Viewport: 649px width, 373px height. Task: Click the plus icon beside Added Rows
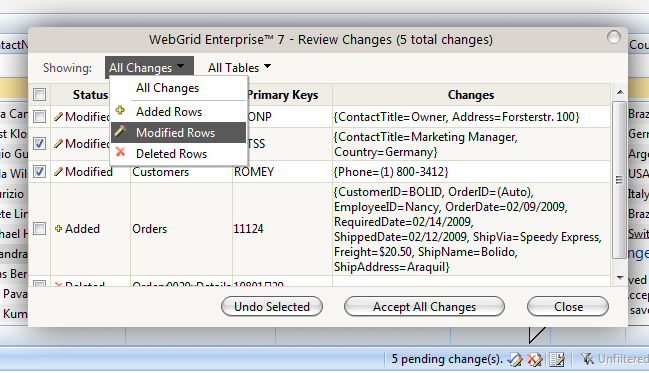click(x=120, y=111)
